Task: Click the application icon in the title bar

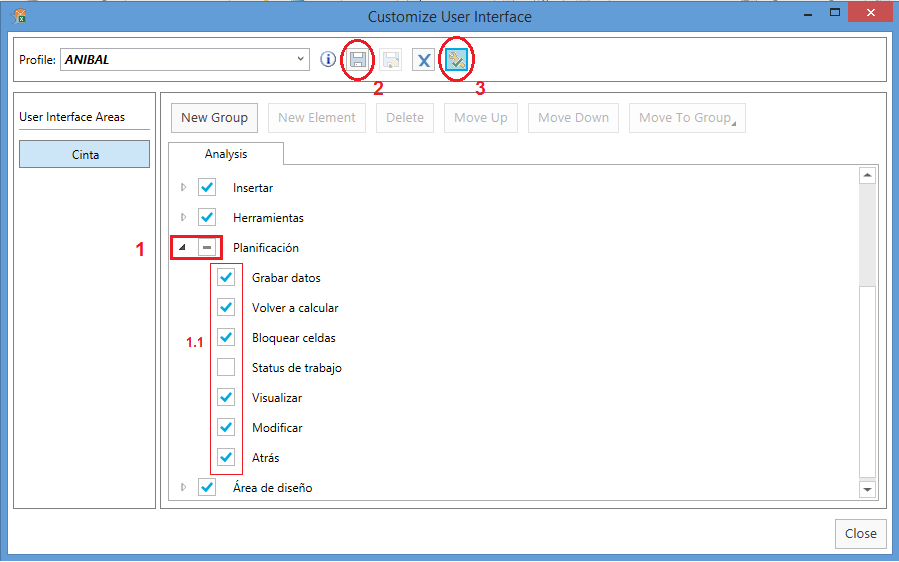Action: tap(18, 16)
